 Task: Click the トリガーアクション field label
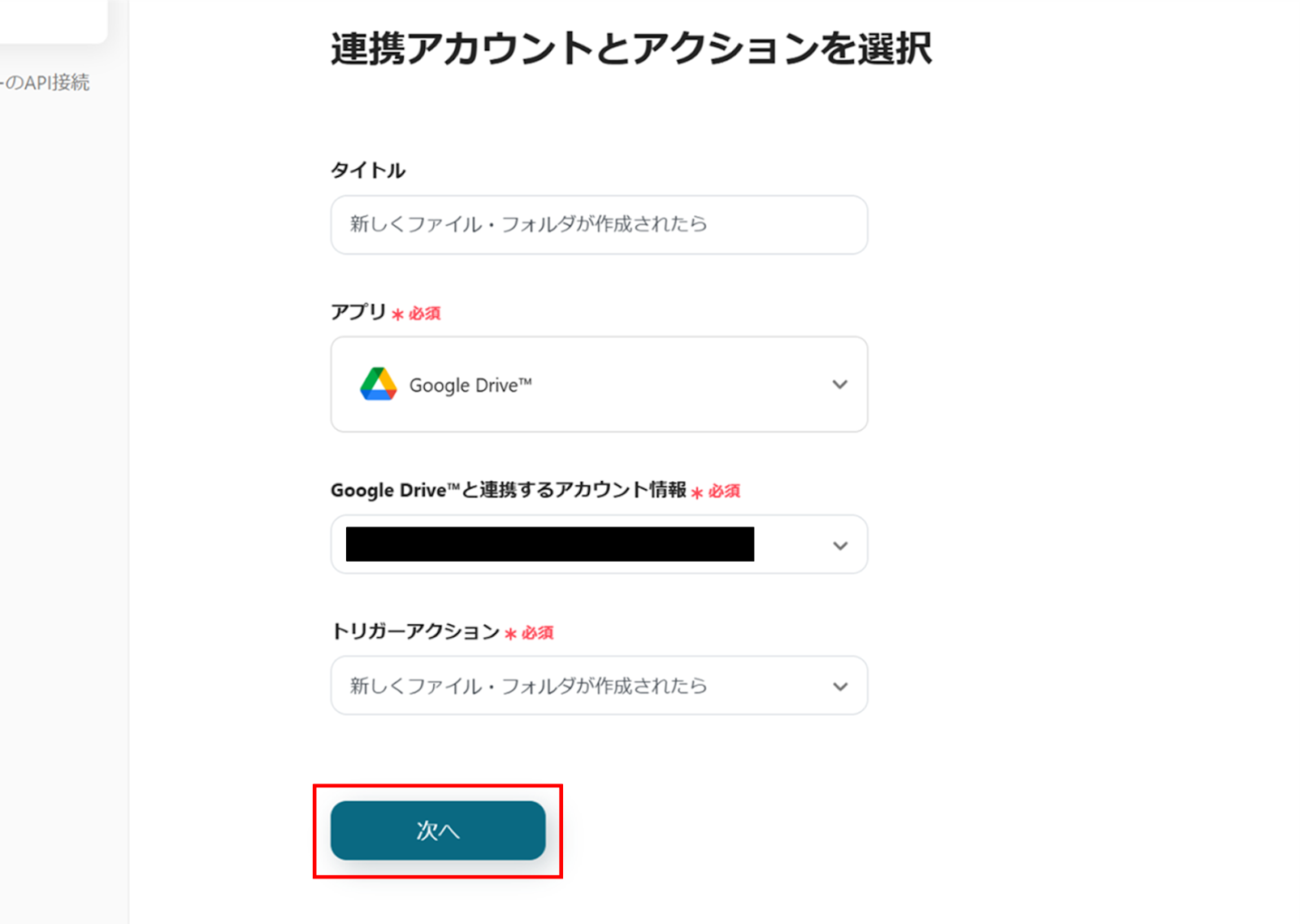[x=415, y=631]
